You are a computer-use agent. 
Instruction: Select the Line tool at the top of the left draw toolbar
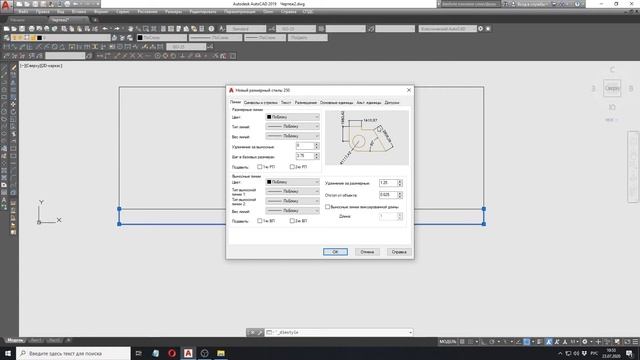[x=4, y=67]
